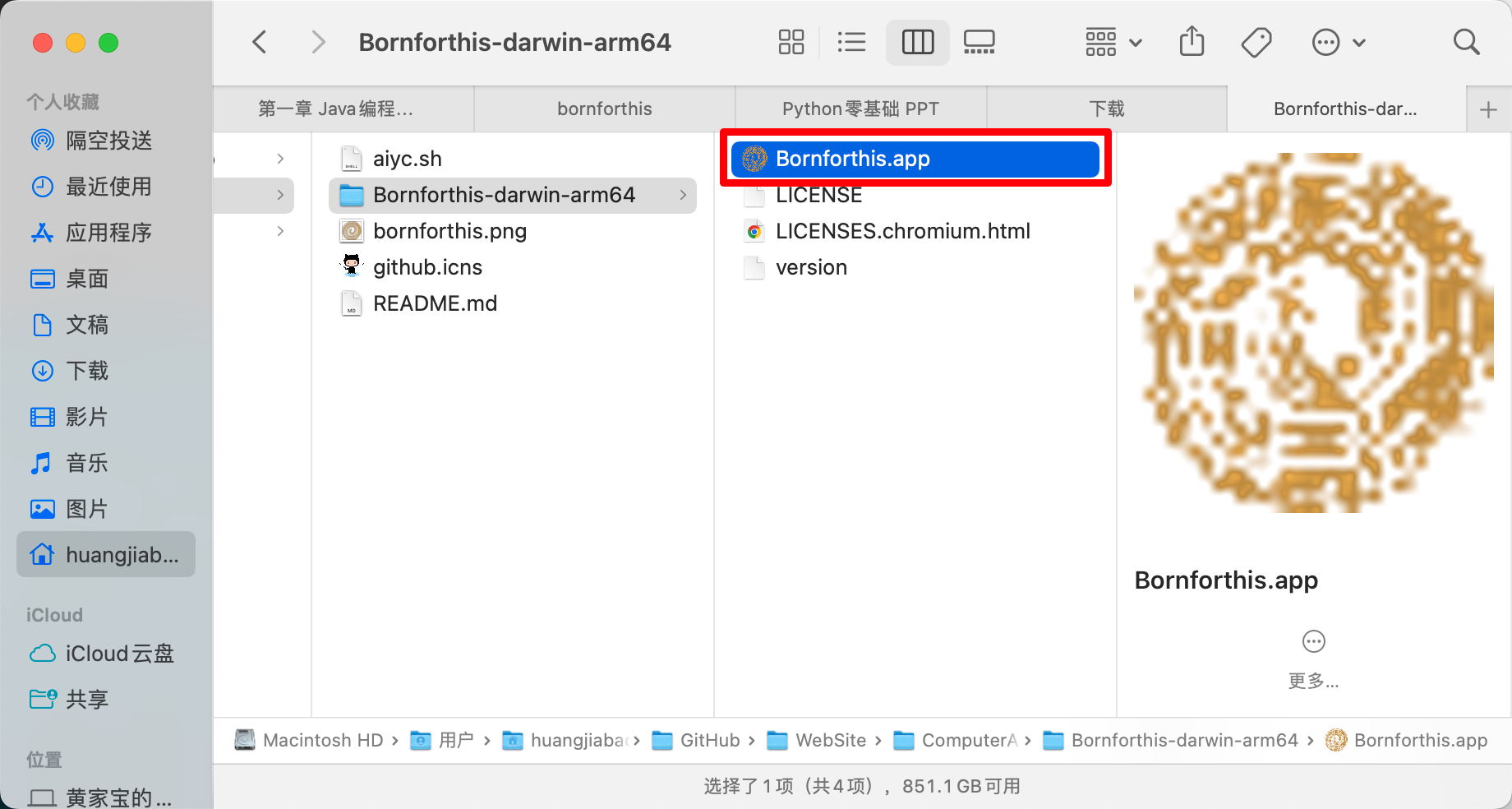Viewport: 1512px width, 809px height.
Task: Click GitHub in the path bar
Action: [x=696, y=741]
